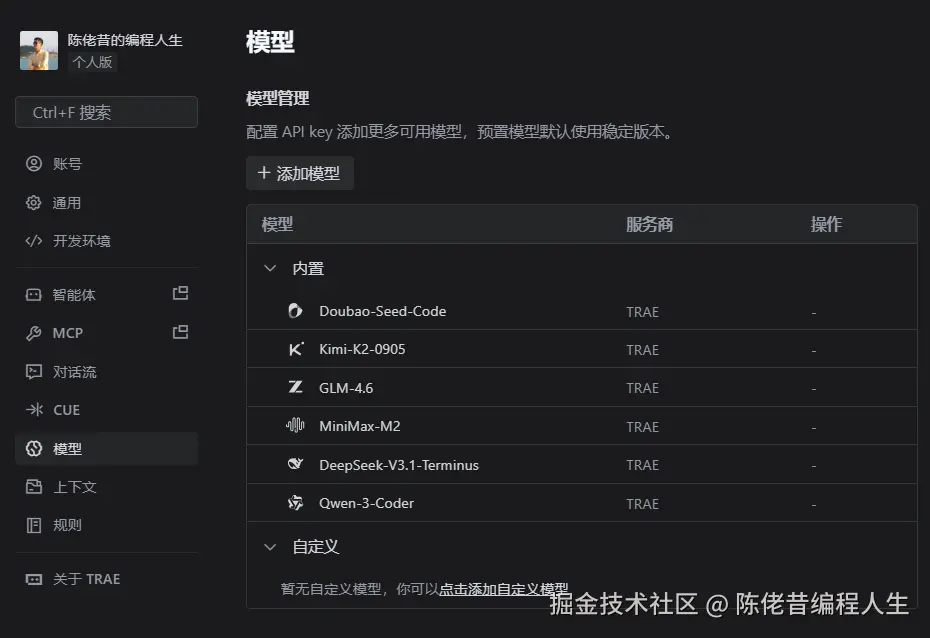This screenshot has width=930, height=638.
Task: Select the Doubao-Seed-Code model name
Action: (x=383, y=311)
